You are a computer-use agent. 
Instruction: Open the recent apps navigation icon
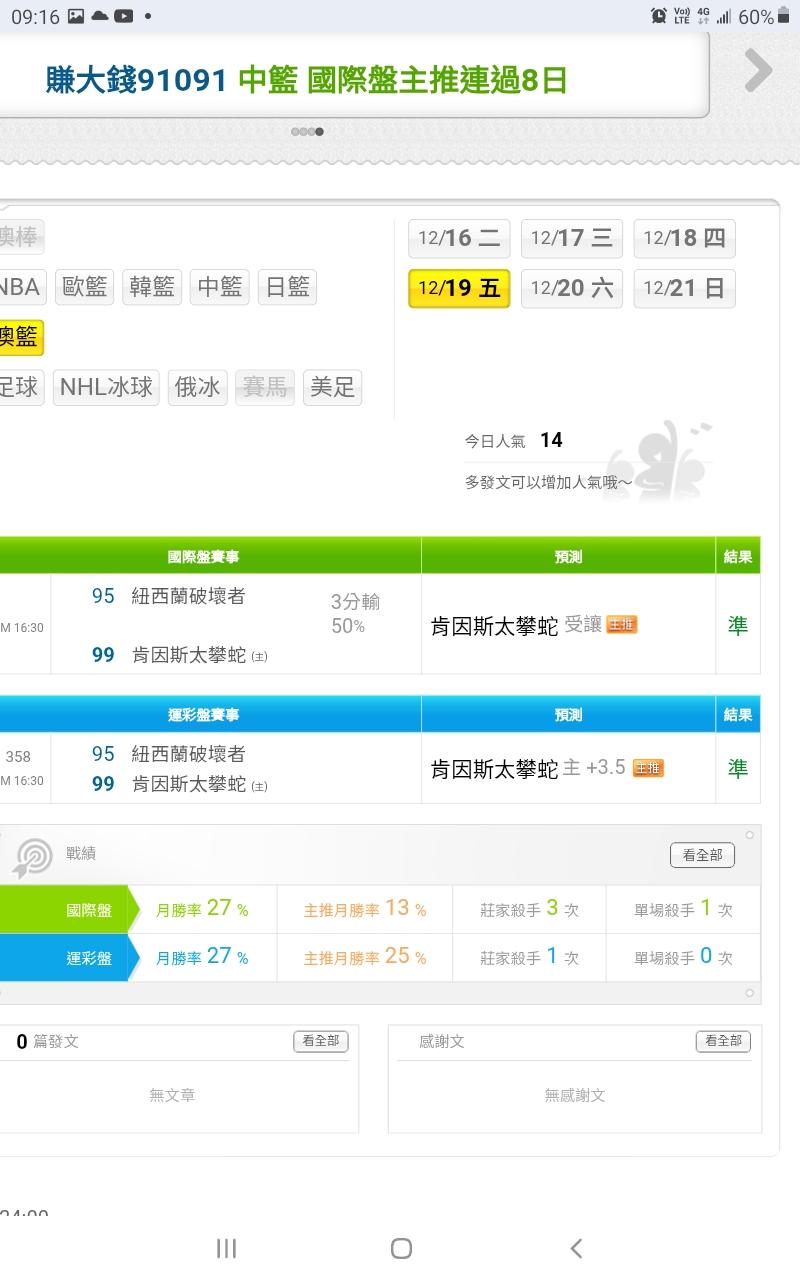[x=226, y=1247]
